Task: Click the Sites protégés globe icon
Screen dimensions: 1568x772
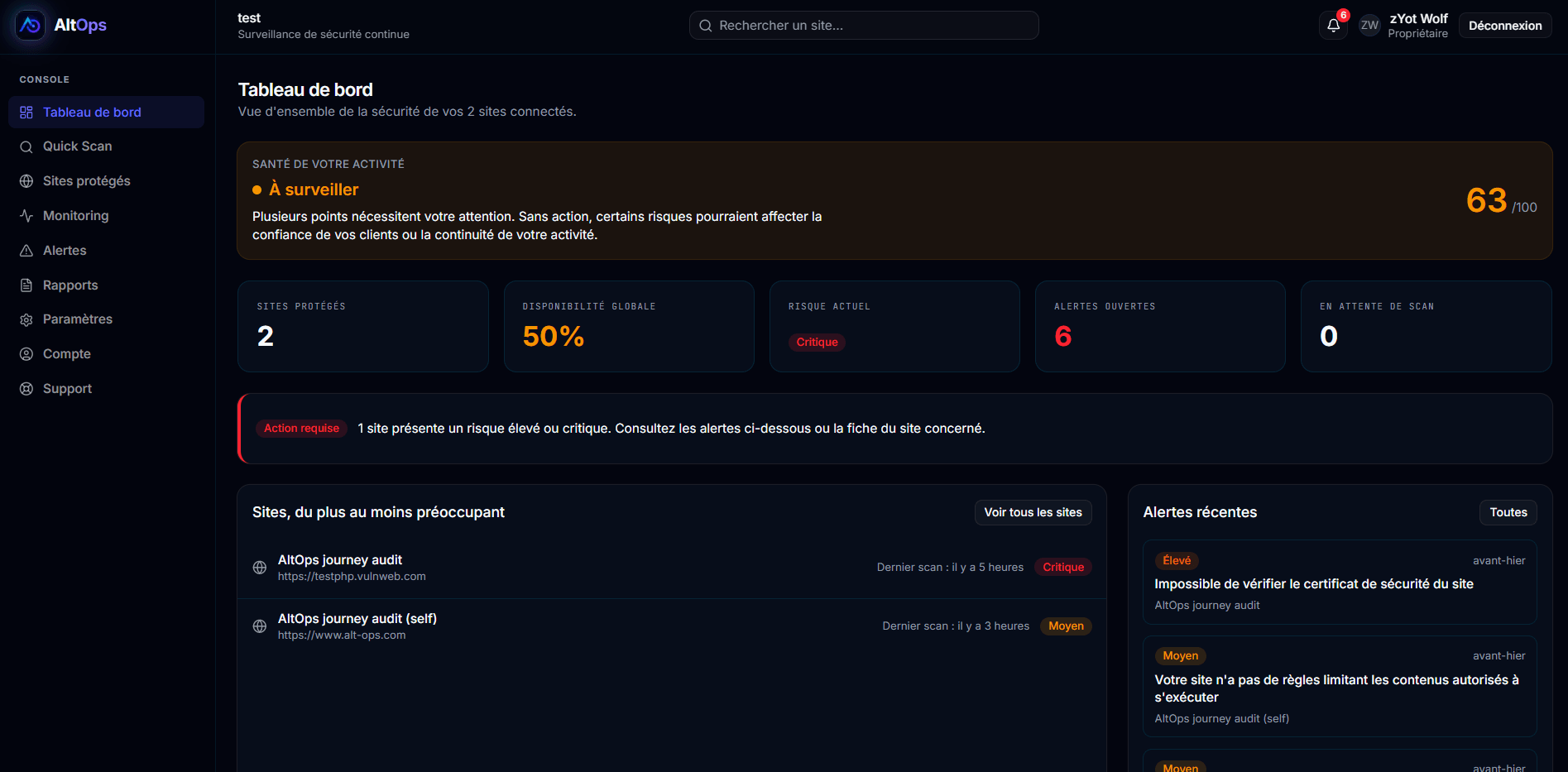Action: point(26,181)
